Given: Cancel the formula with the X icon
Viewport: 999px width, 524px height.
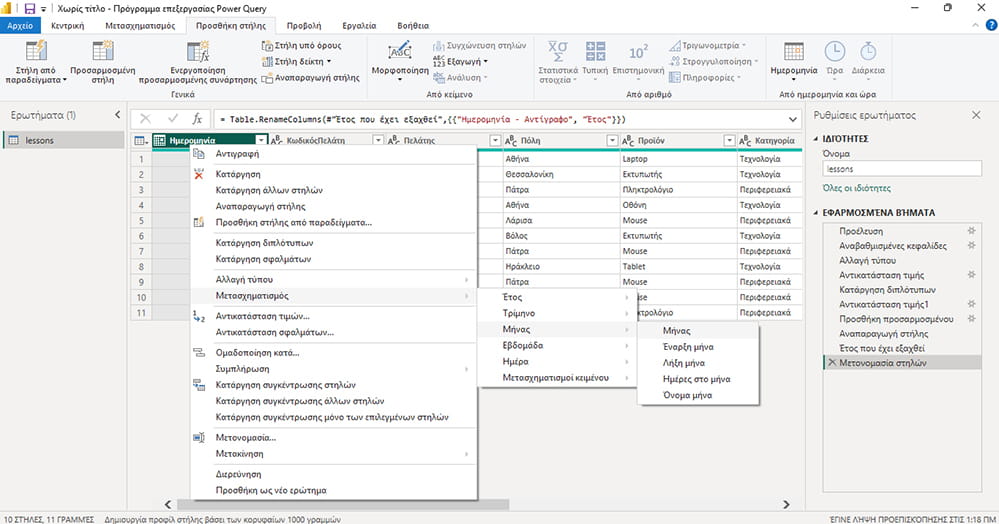Looking at the screenshot, I should [145, 119].
